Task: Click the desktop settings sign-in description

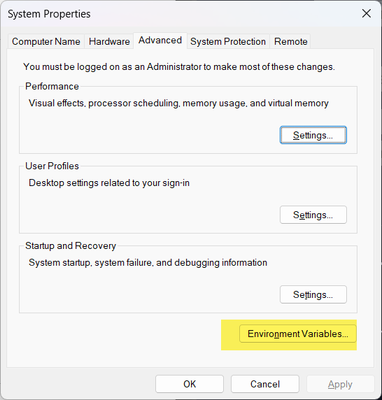Action: 109,183
